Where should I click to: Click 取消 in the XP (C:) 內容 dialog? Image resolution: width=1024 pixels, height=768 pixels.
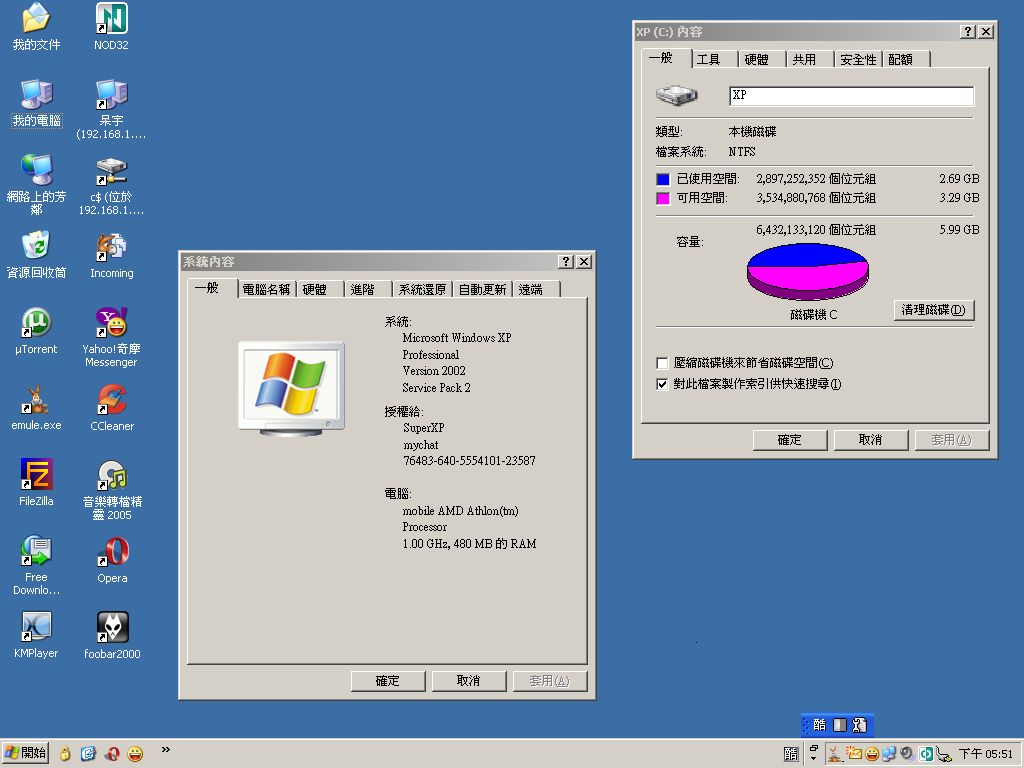(871, 440)
